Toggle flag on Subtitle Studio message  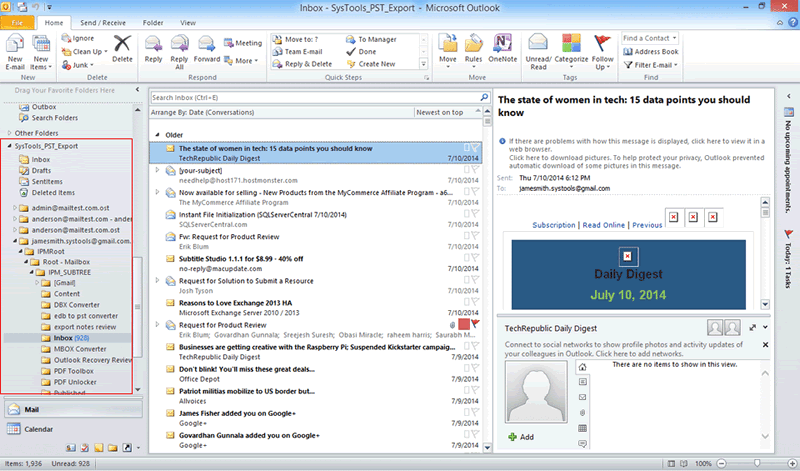pyautogui.click(x=475, y=258)
